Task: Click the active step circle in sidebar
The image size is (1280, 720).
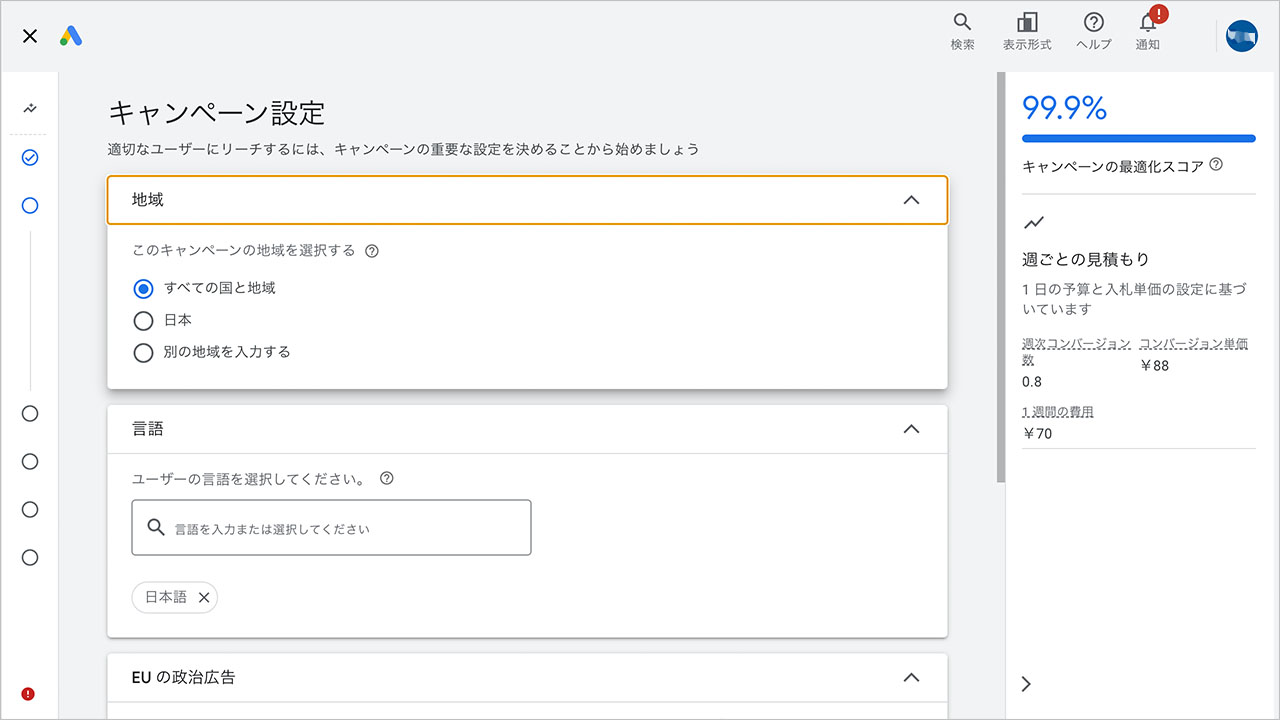Action: tap(30, 205)
